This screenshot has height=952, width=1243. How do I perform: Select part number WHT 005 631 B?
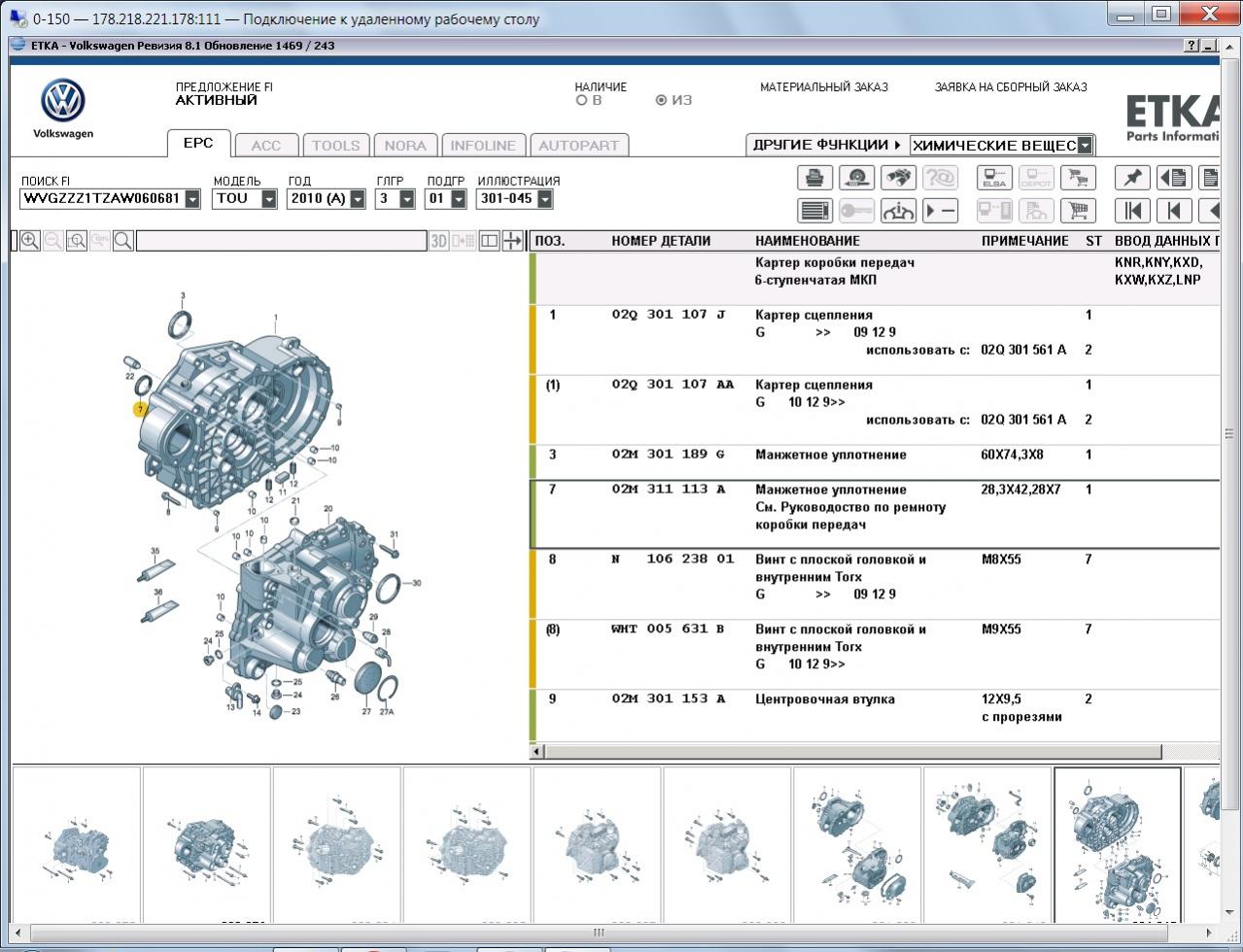[668, 629]
